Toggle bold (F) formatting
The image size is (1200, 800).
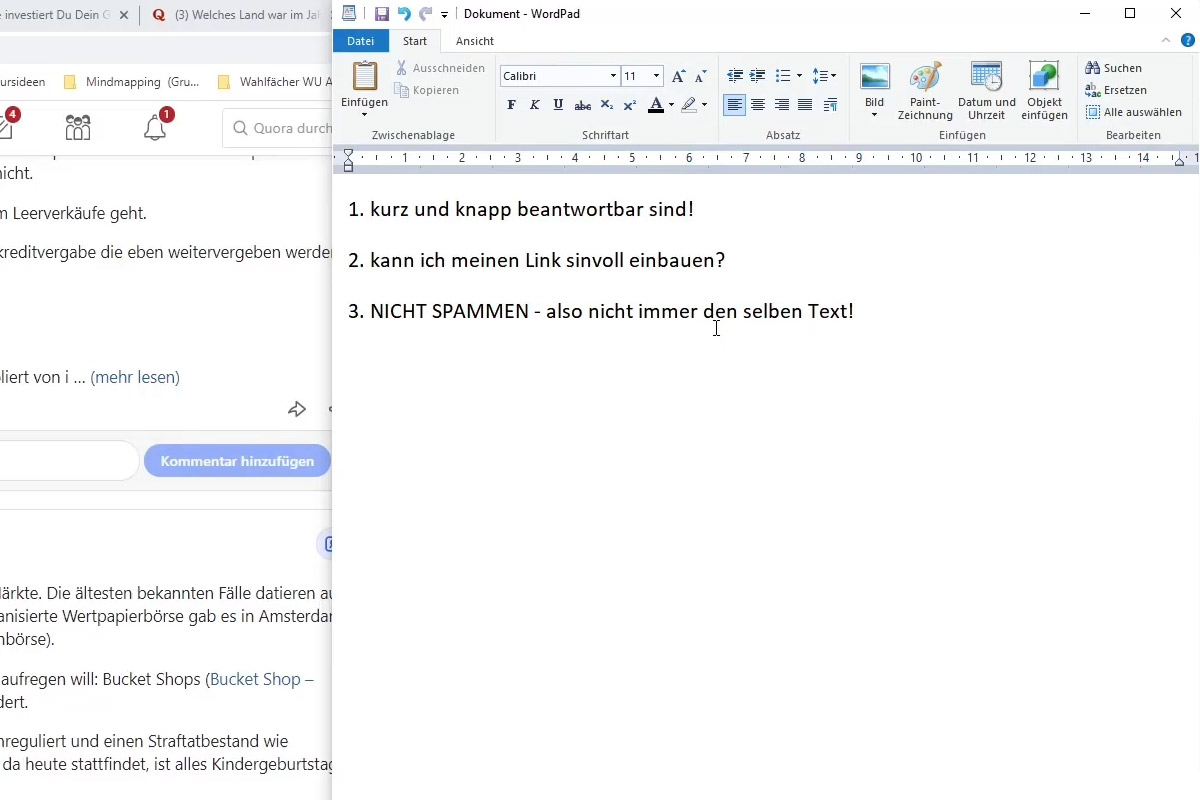(512, 105)
